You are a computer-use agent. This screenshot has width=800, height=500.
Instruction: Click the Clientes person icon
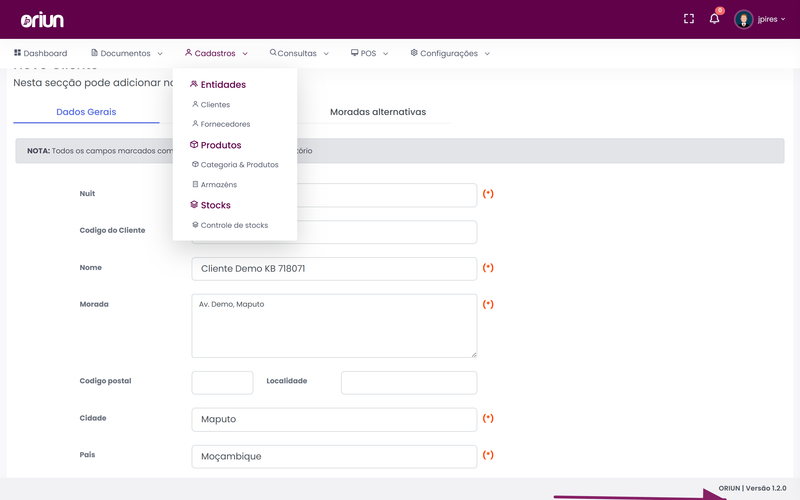pos(195,104)
